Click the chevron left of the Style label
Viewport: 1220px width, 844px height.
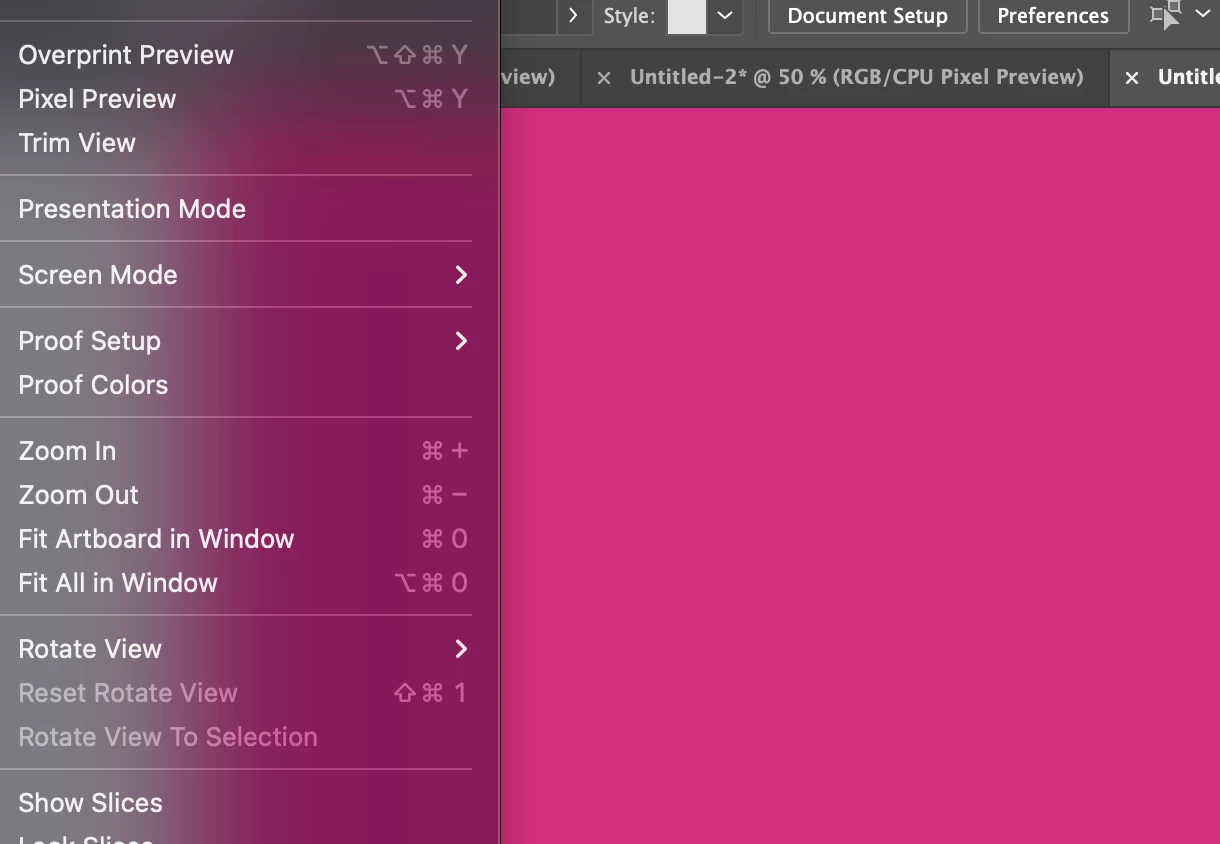tap(573, 16)
